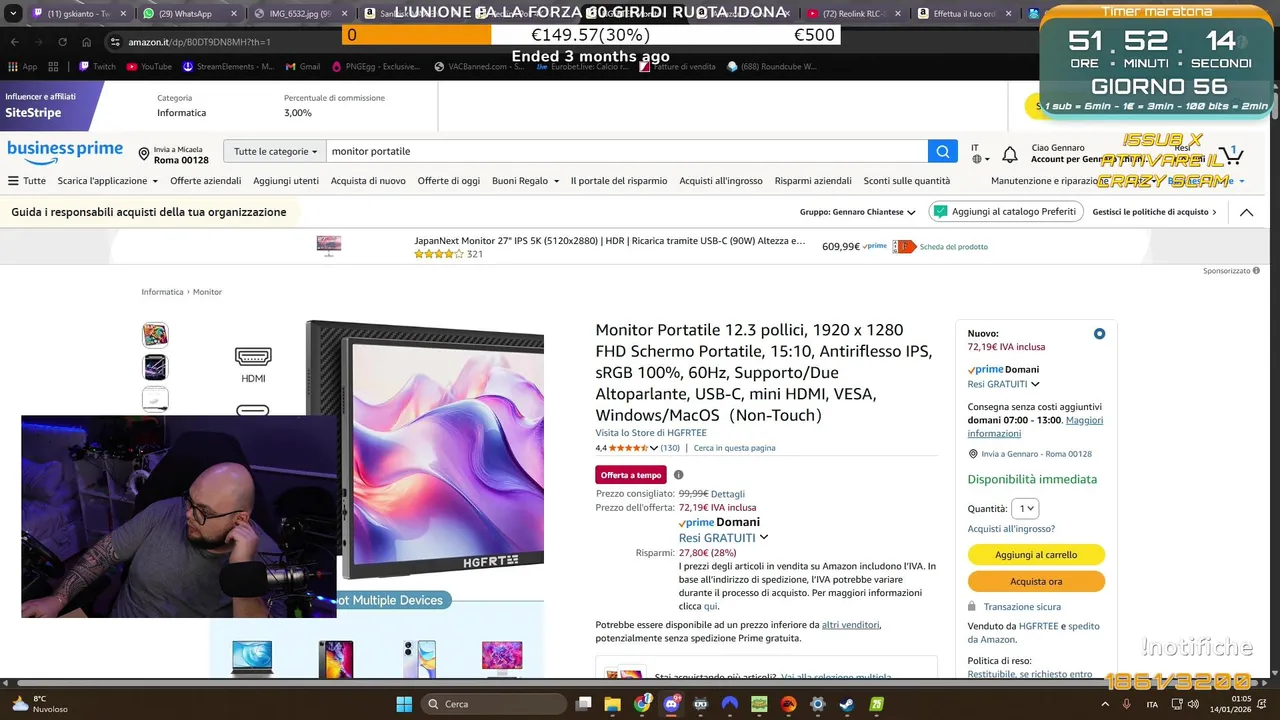Image resolution: width=1280 pixels, height=720 pixels.
Task: Expand Scarica l'applicazione menu
Action: [x=108, y=181]
